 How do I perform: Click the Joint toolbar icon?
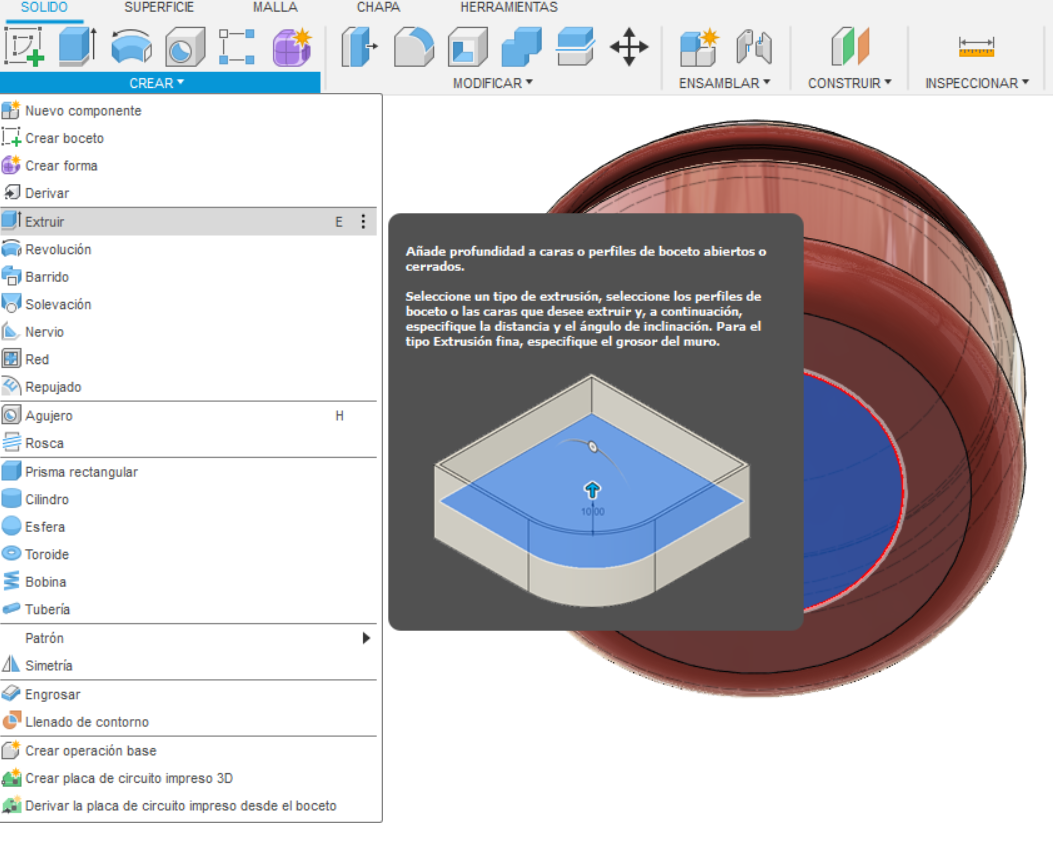753,46
